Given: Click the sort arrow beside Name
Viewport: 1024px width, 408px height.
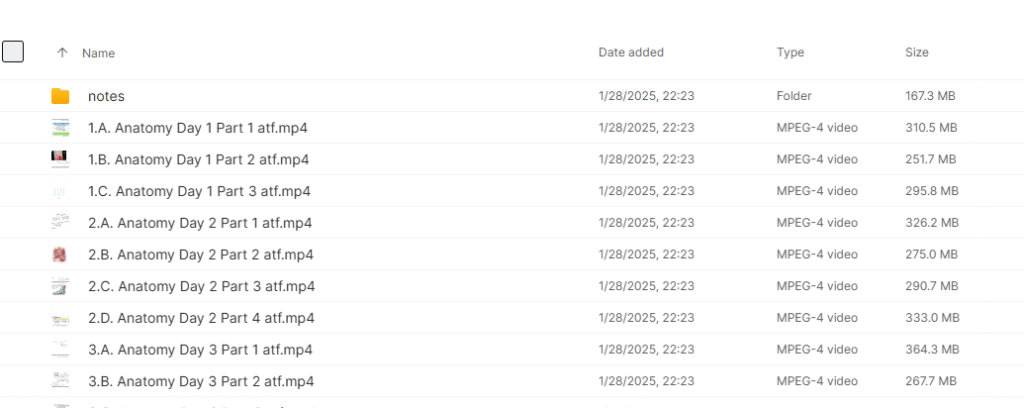Looking at the screenshot, I should click(x=62, y=53).
